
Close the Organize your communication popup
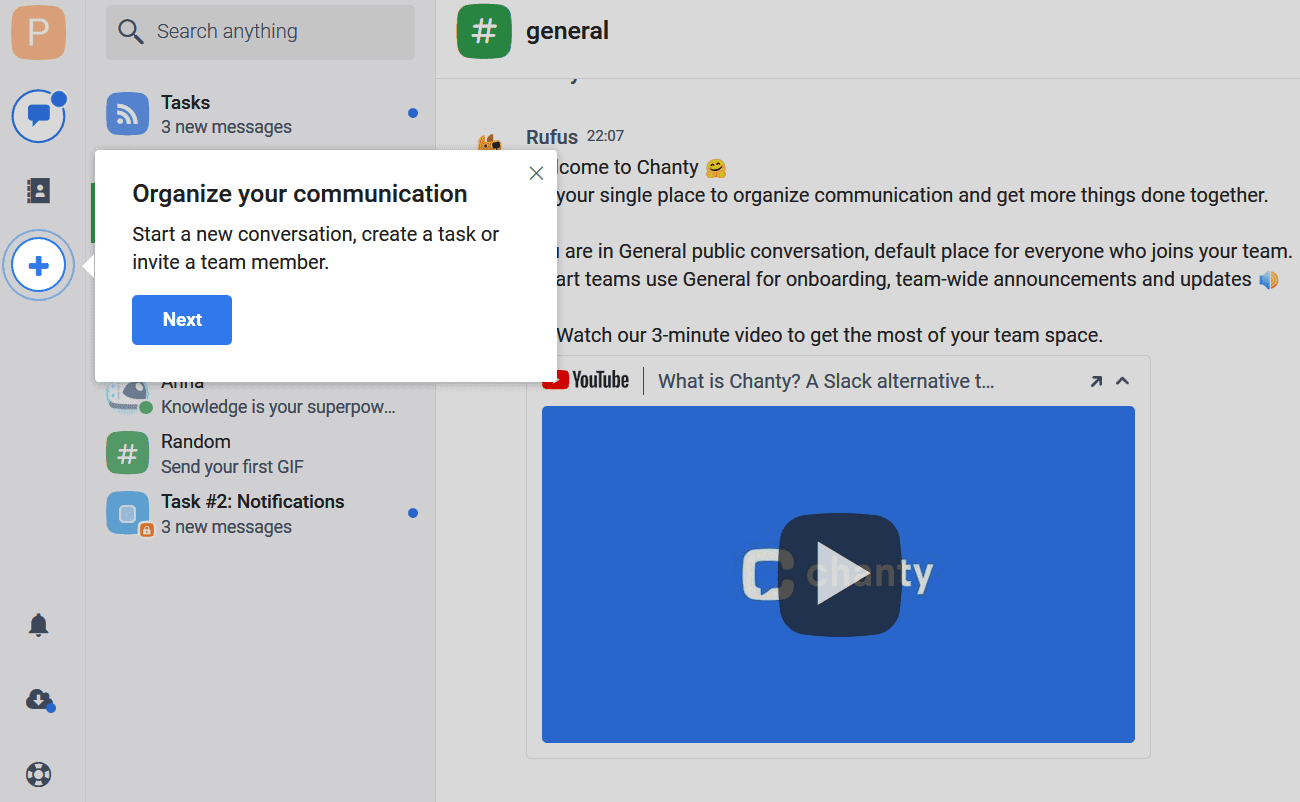tap(536, 173)
